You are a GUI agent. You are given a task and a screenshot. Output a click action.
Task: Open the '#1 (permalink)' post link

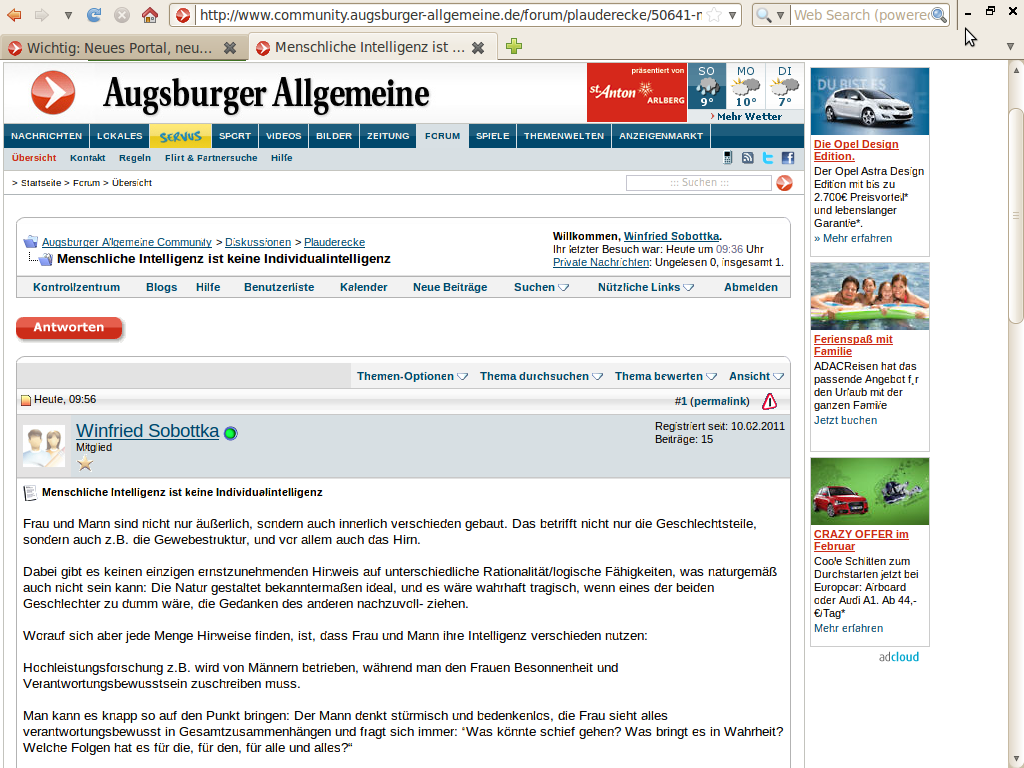coord(712,401)
